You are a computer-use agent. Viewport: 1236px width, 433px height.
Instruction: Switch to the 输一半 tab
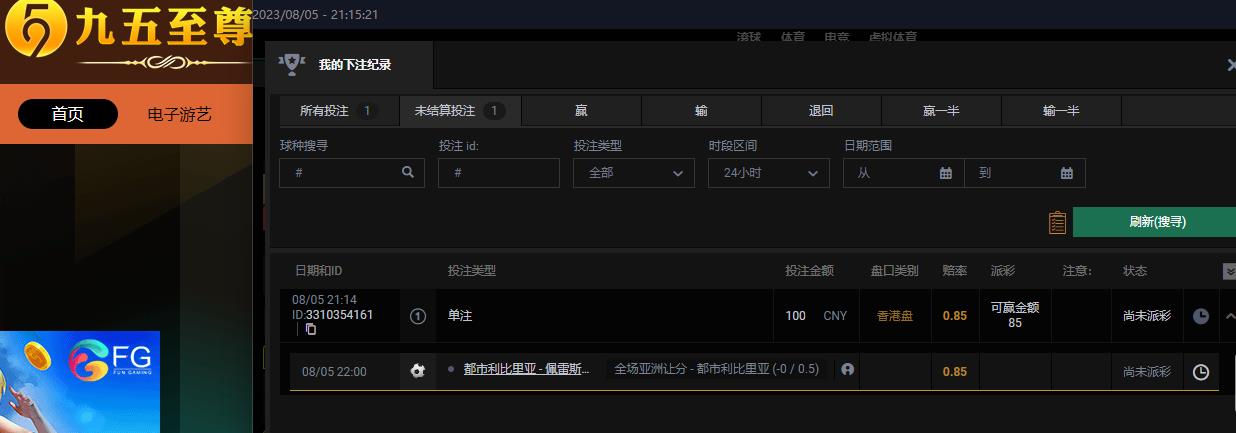[x=1061, y=111]
